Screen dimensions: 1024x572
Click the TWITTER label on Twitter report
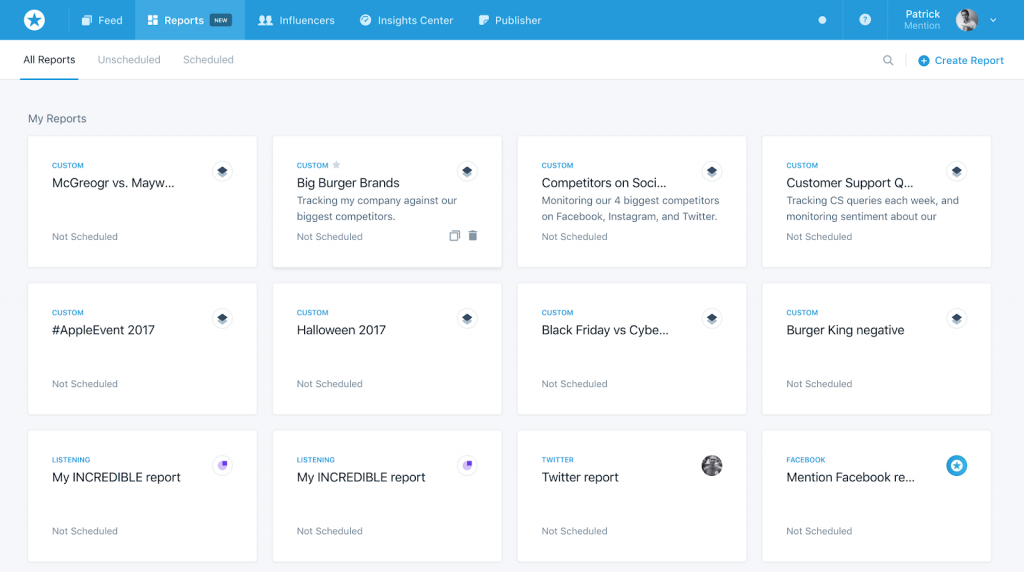coord(557,460)
